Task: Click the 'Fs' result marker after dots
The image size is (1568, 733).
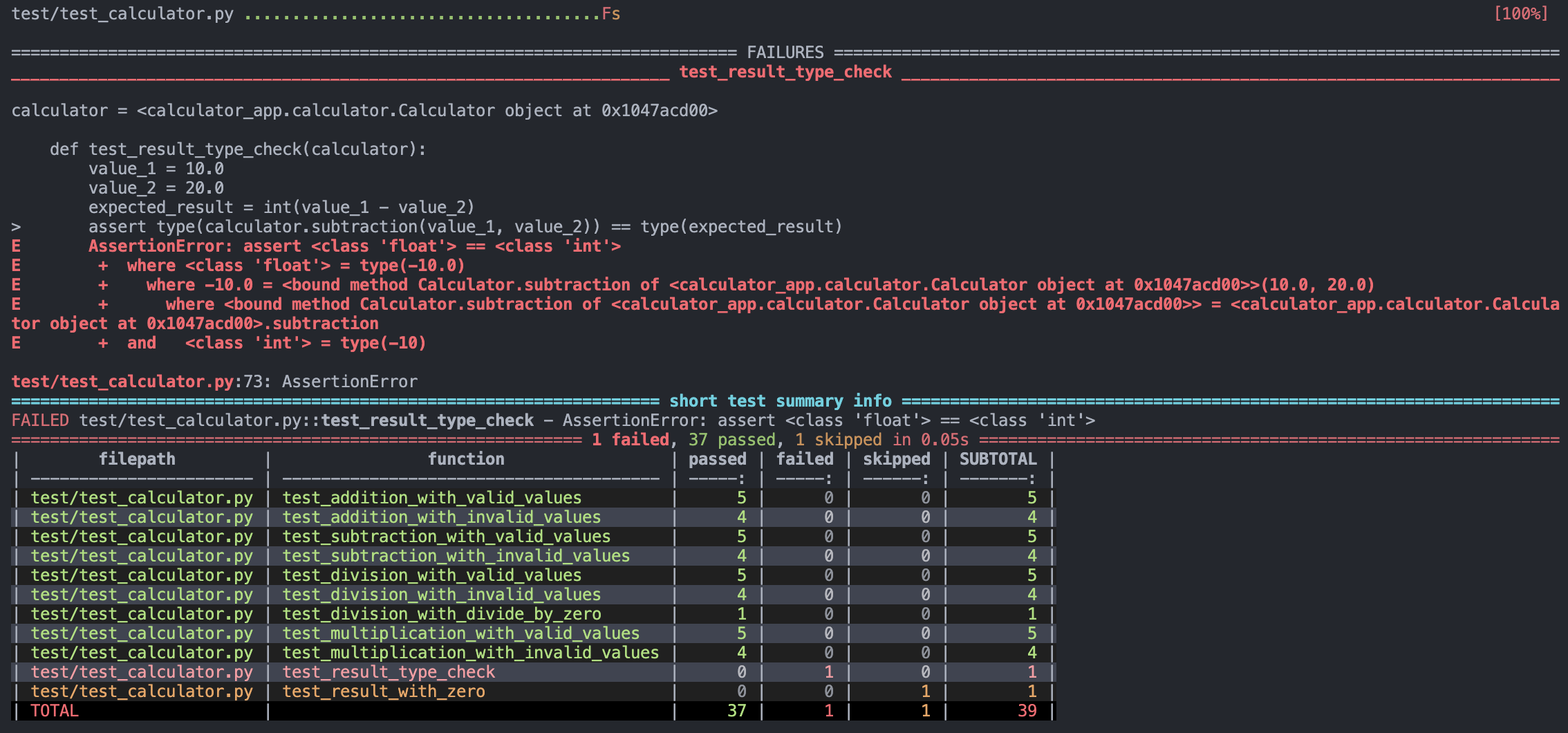Action: click(x=611, y=14)
